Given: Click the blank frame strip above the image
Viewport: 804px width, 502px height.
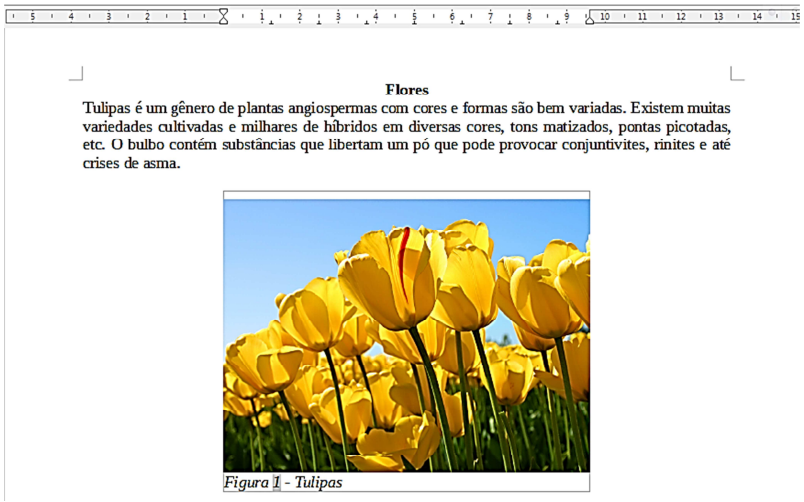Looking at the screenshot, I should pyautogui.click(x=406, y=195).
